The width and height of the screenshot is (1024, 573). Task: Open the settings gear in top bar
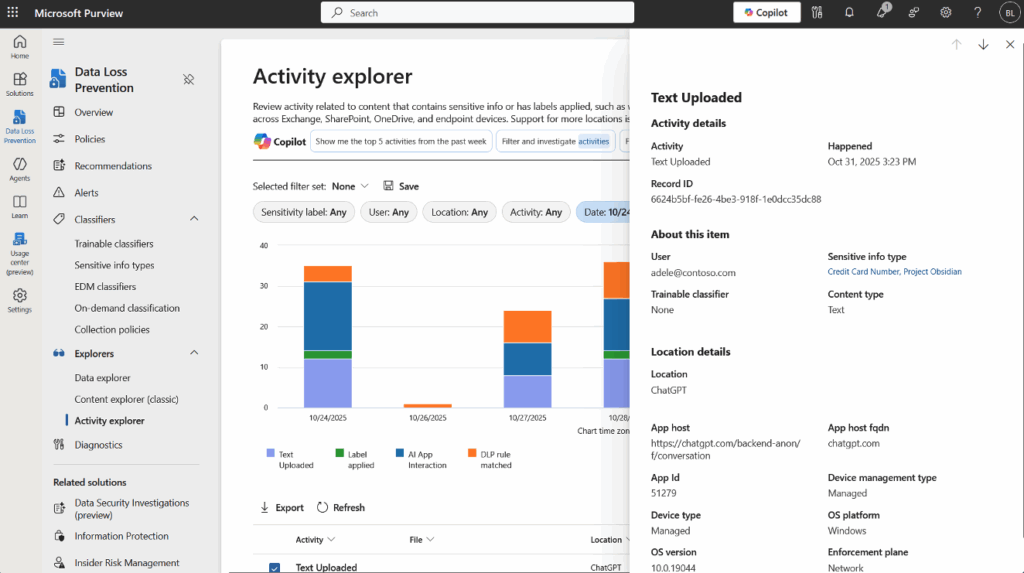point(945,13)
